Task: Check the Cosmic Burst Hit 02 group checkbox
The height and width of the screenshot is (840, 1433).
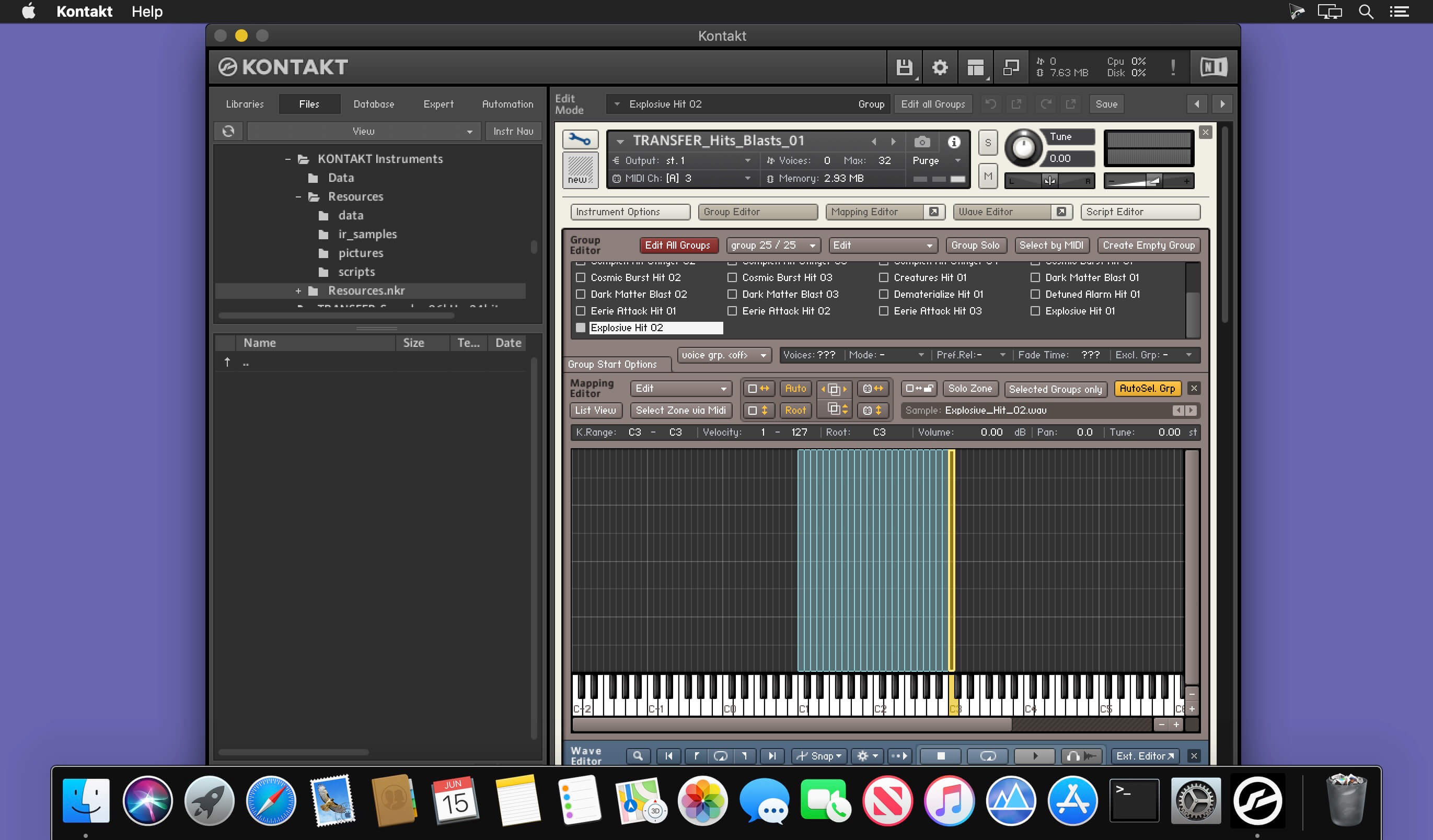Action: (581, 277)
